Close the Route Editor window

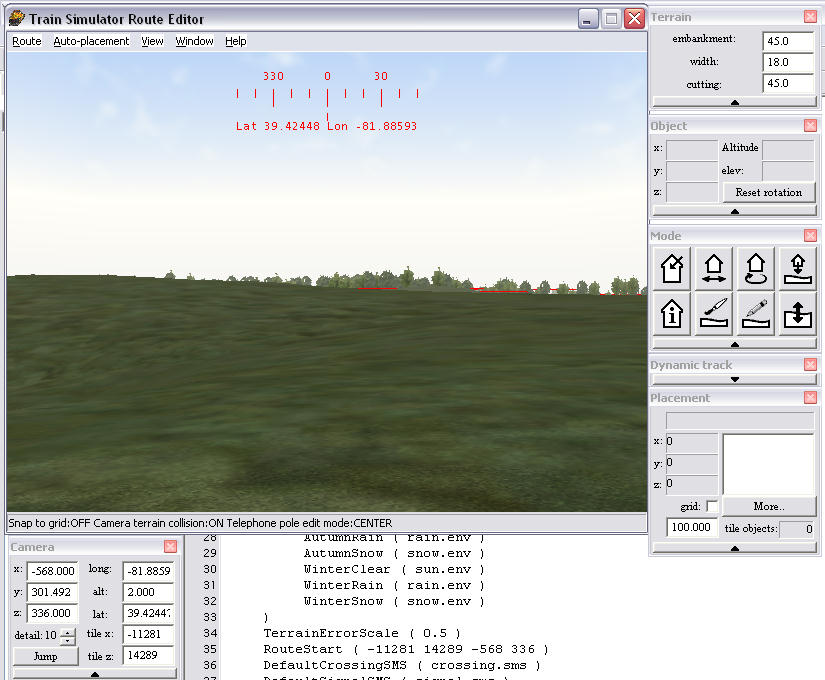(x=635, y=19)
